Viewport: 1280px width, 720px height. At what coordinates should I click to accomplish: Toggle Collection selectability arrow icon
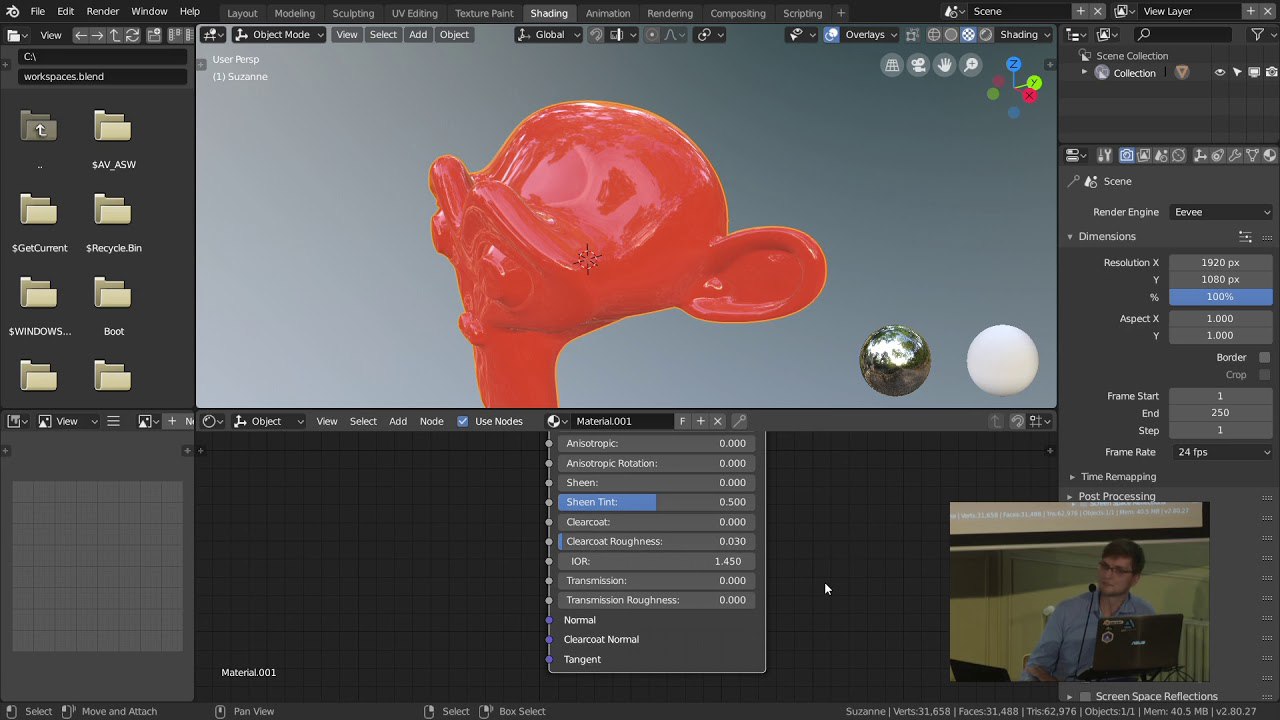1237,72
